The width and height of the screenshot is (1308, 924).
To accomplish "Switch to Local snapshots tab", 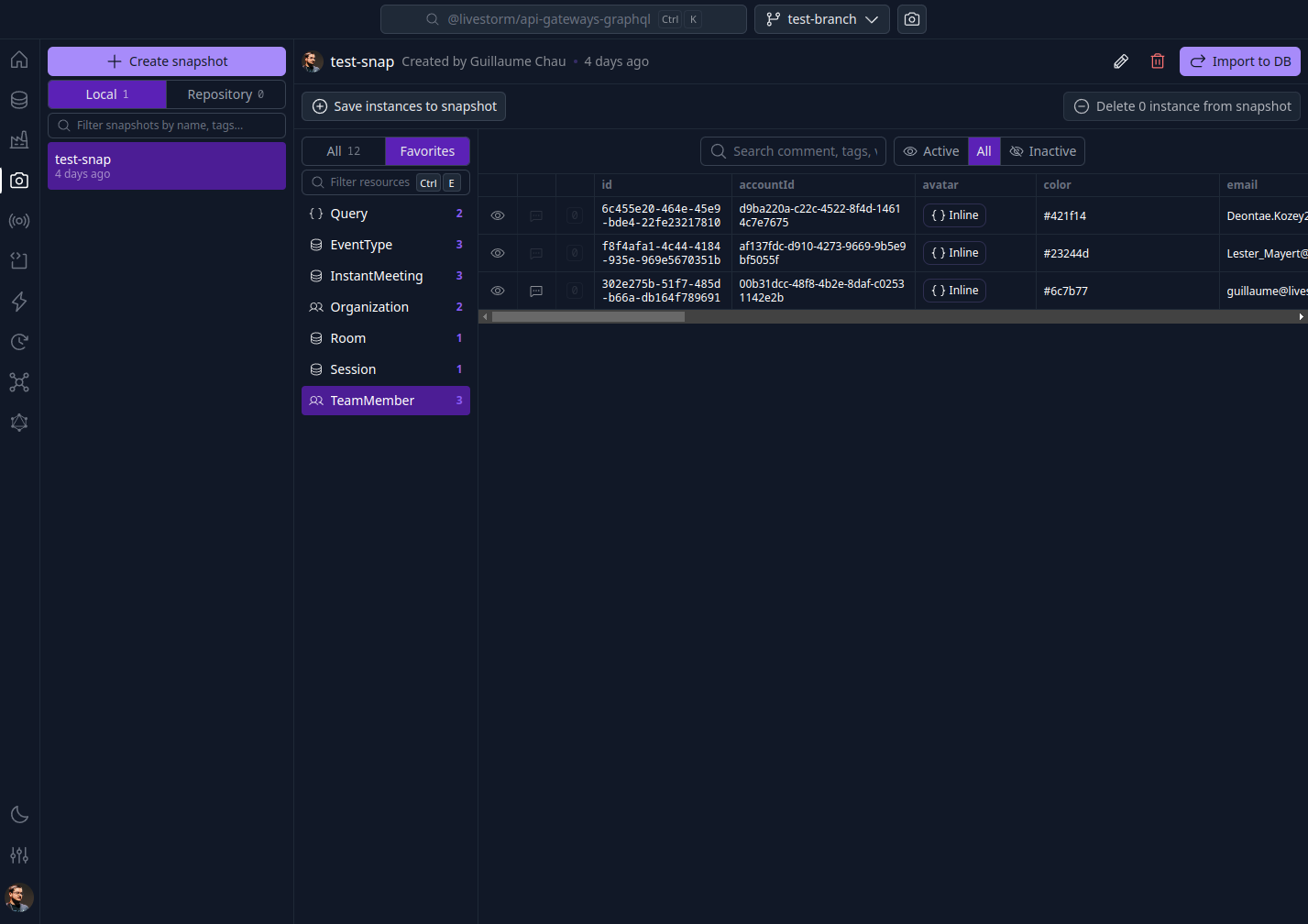I will tap(107, 94).
